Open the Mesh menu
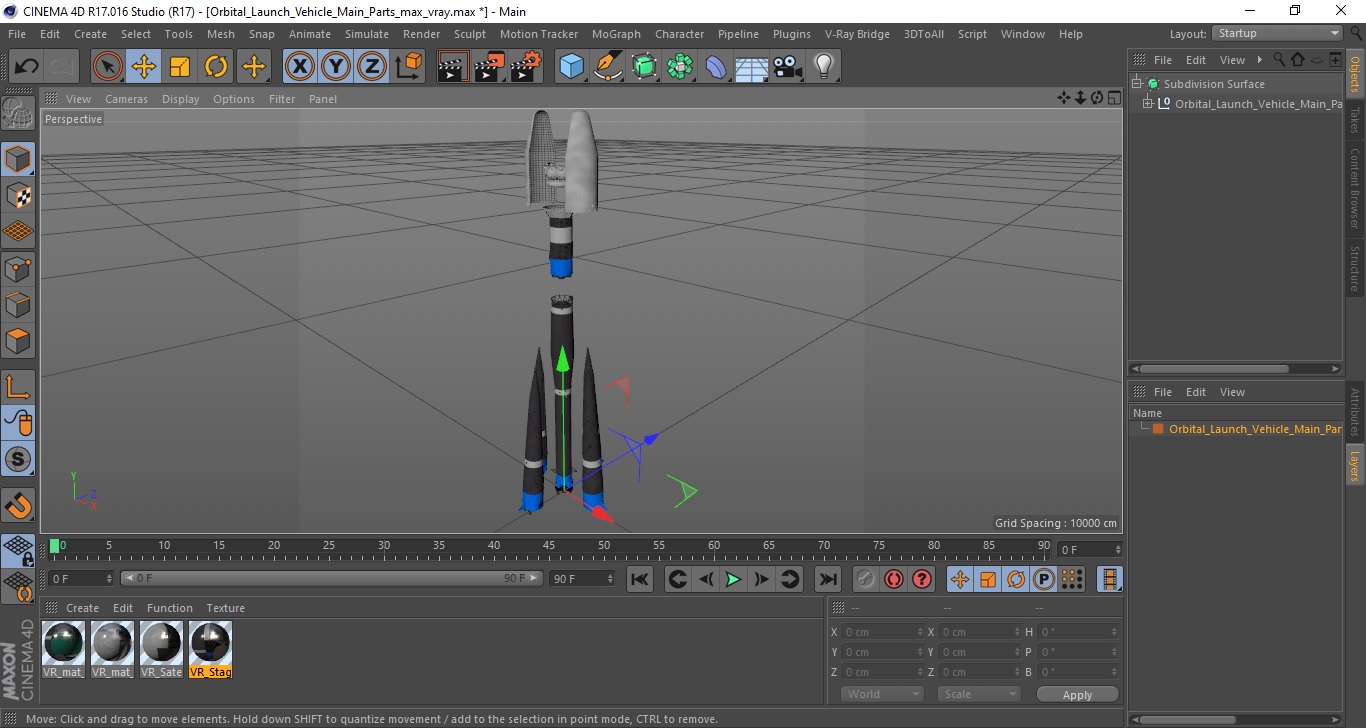1366x728 pixels. 220,34
